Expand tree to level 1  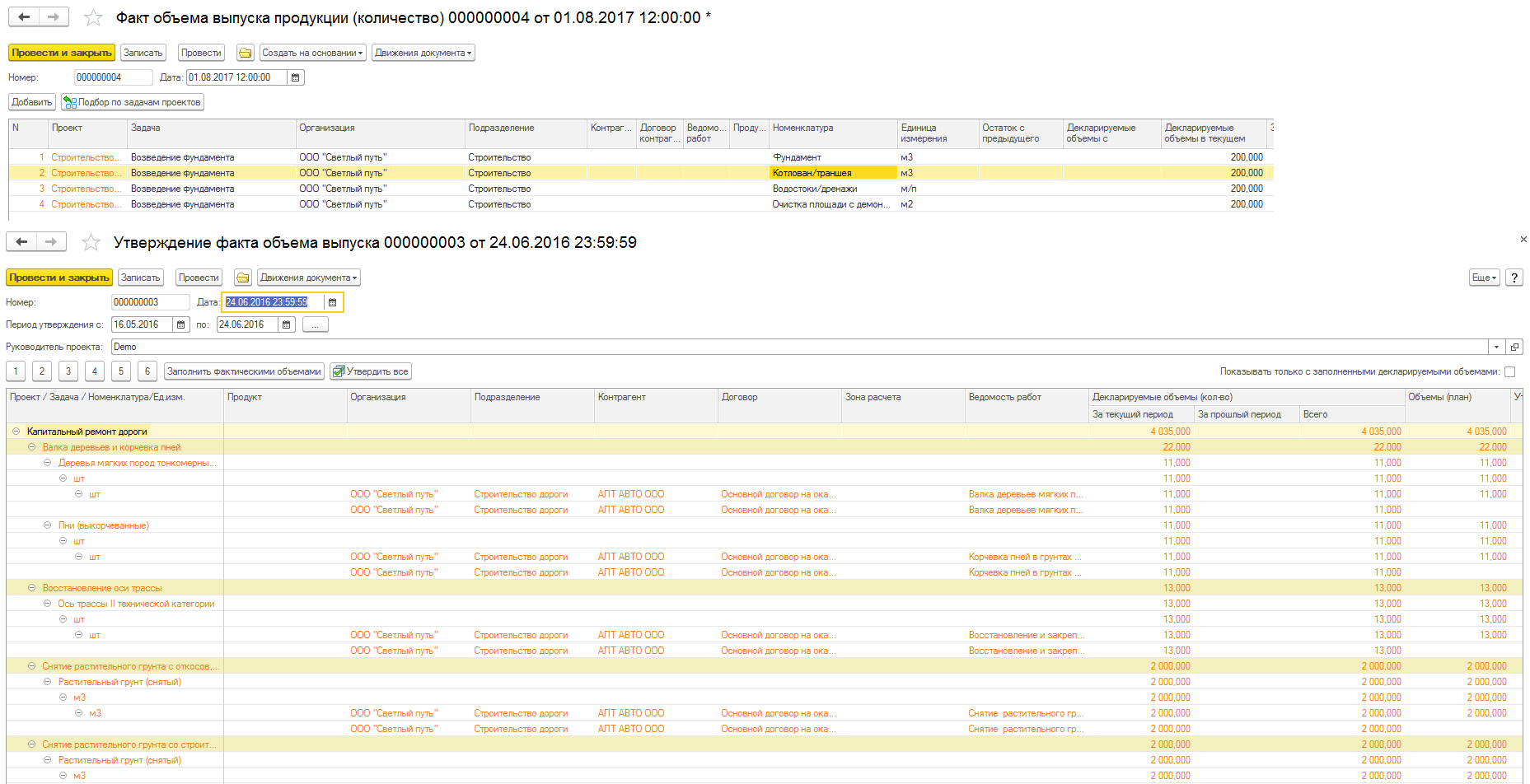tap(16, 371)
